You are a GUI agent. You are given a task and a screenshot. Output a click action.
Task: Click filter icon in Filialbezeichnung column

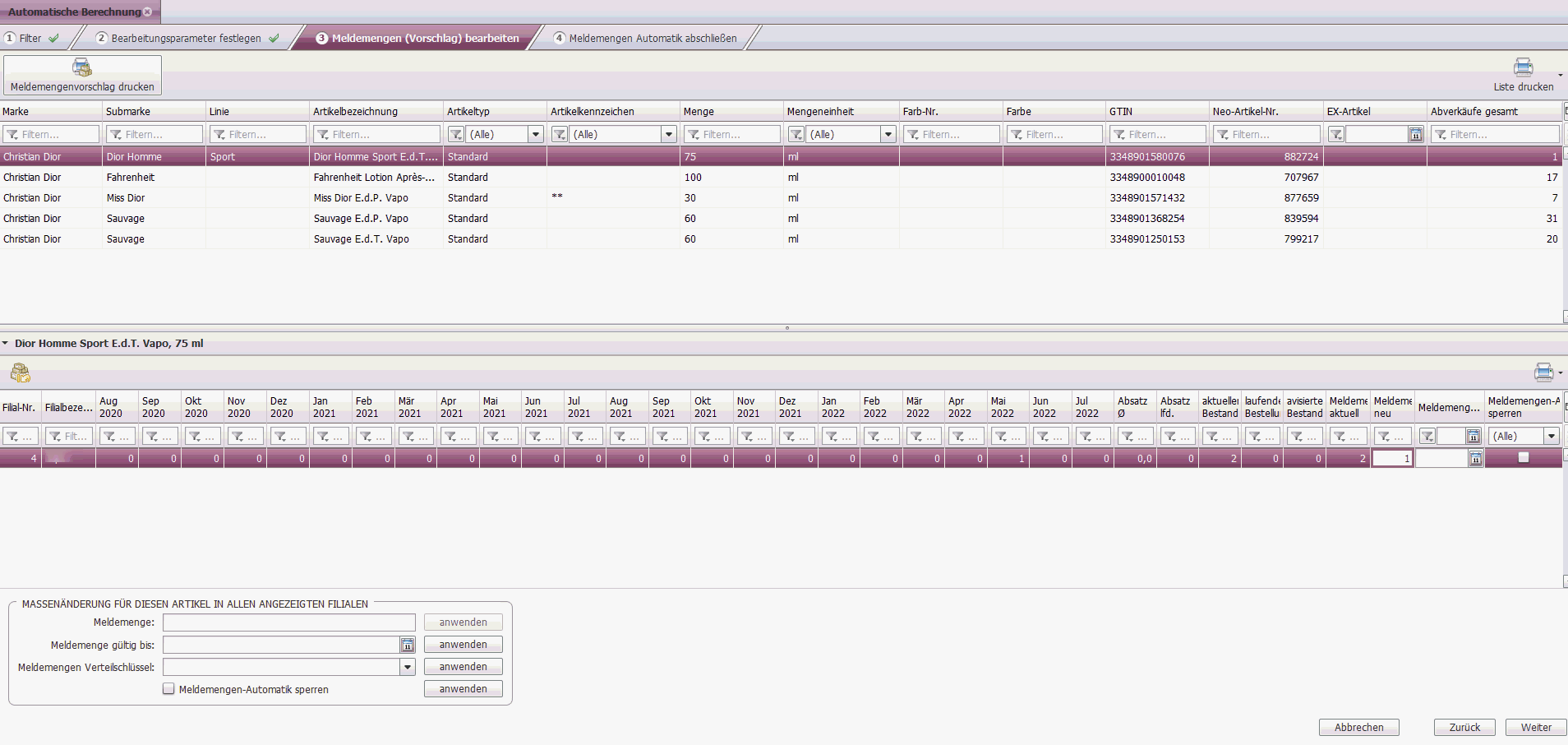[x=56, y=436]
